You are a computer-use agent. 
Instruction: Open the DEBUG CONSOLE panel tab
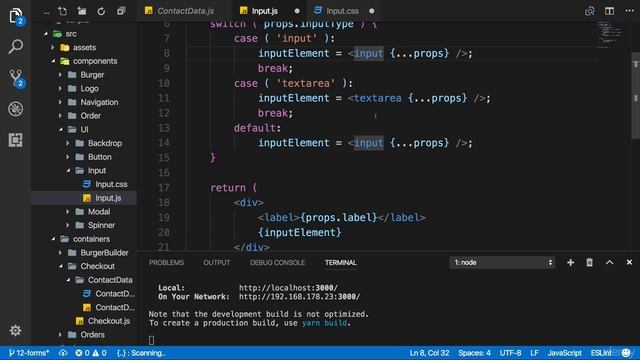(x=278, y=262)
